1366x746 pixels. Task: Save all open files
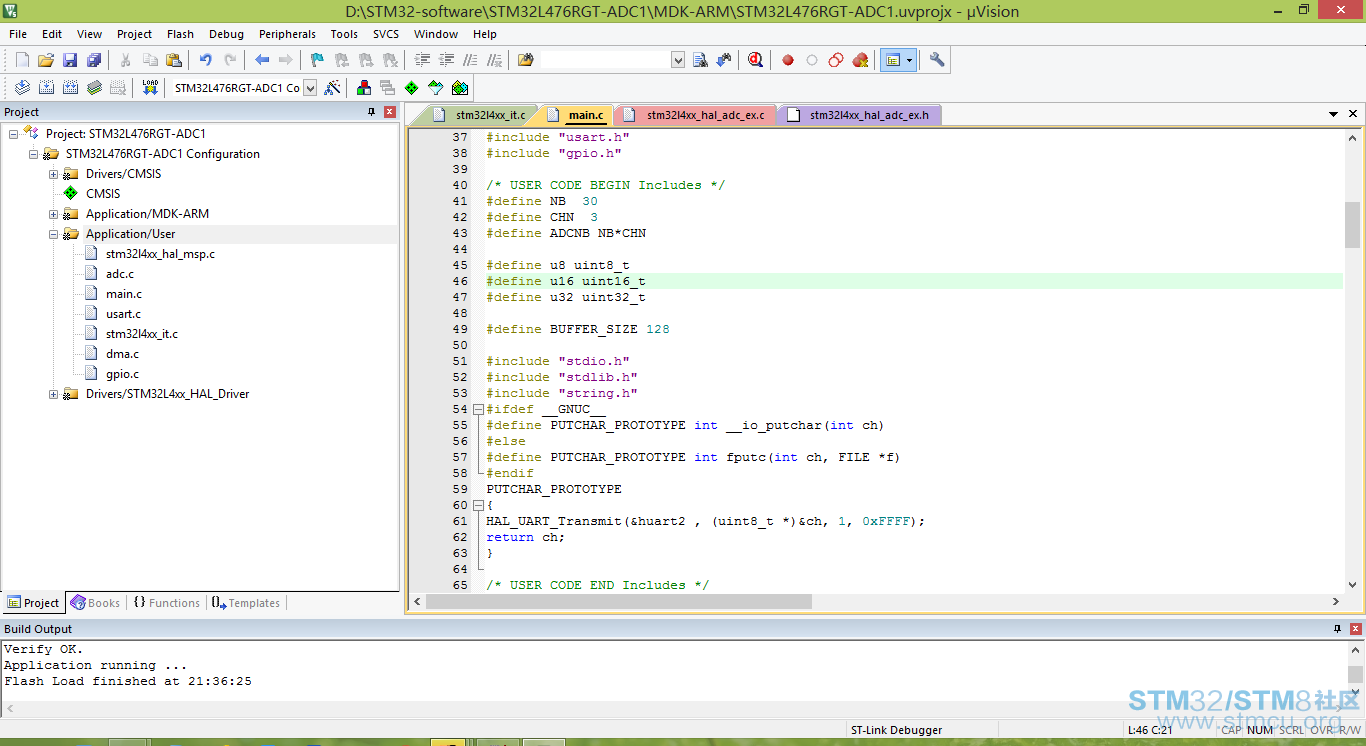[94, 60]
